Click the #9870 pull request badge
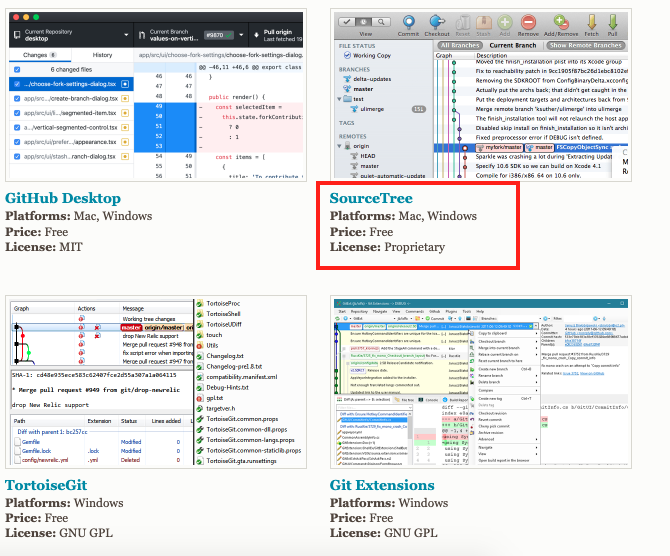 (219, 35)
